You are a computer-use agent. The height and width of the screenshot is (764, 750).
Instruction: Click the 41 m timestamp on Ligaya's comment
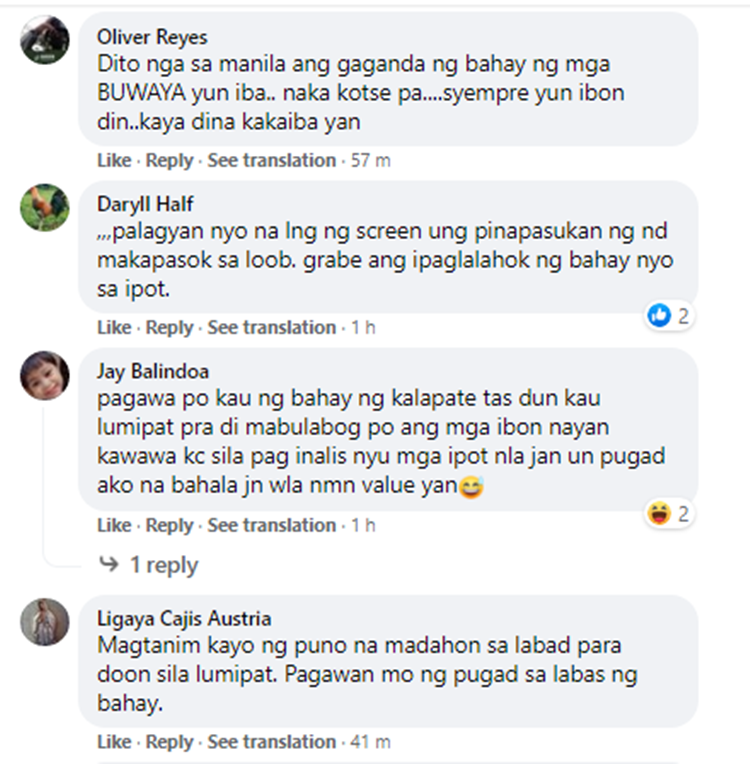pyautogui.click(x=370, y=742)
